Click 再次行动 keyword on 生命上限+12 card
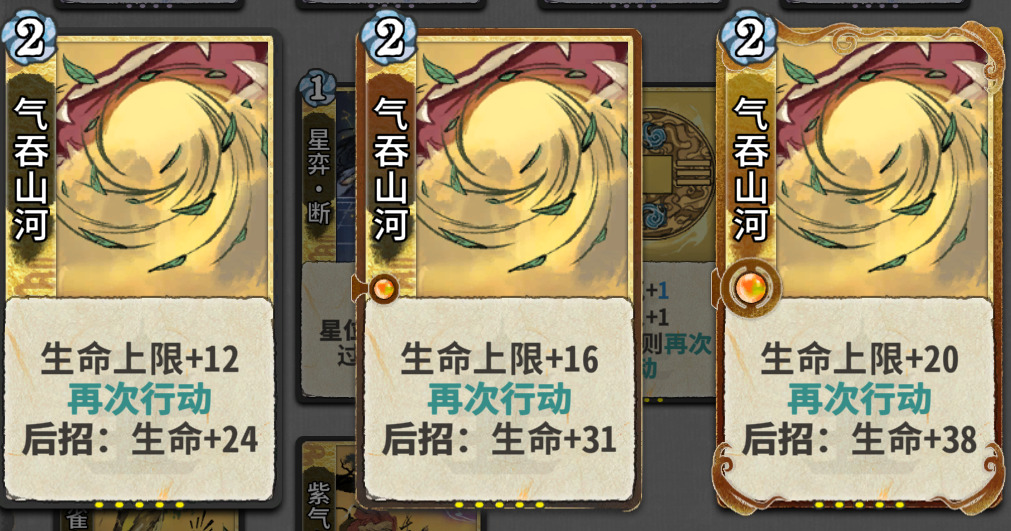This screenshot has width=1011, height=531. (x=139, y=399)
